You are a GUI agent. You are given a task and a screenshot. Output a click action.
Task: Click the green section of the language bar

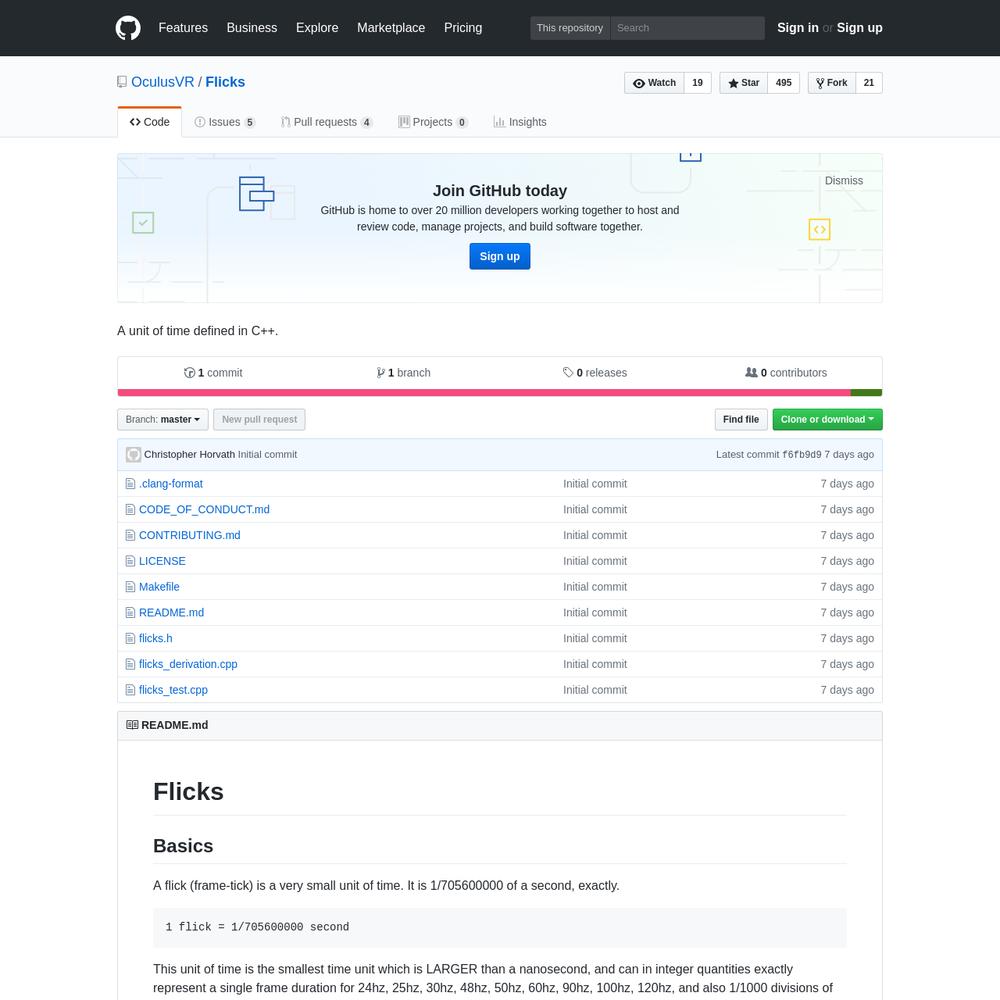coord(866,393)
